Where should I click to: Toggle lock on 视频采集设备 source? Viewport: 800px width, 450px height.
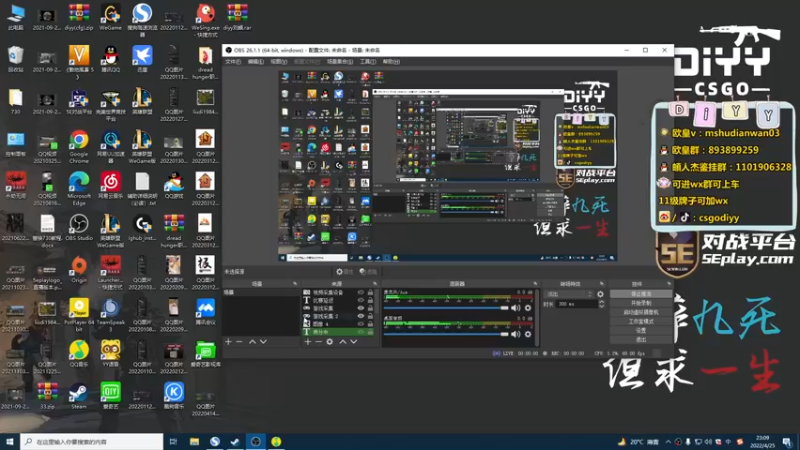click(370, 292)
